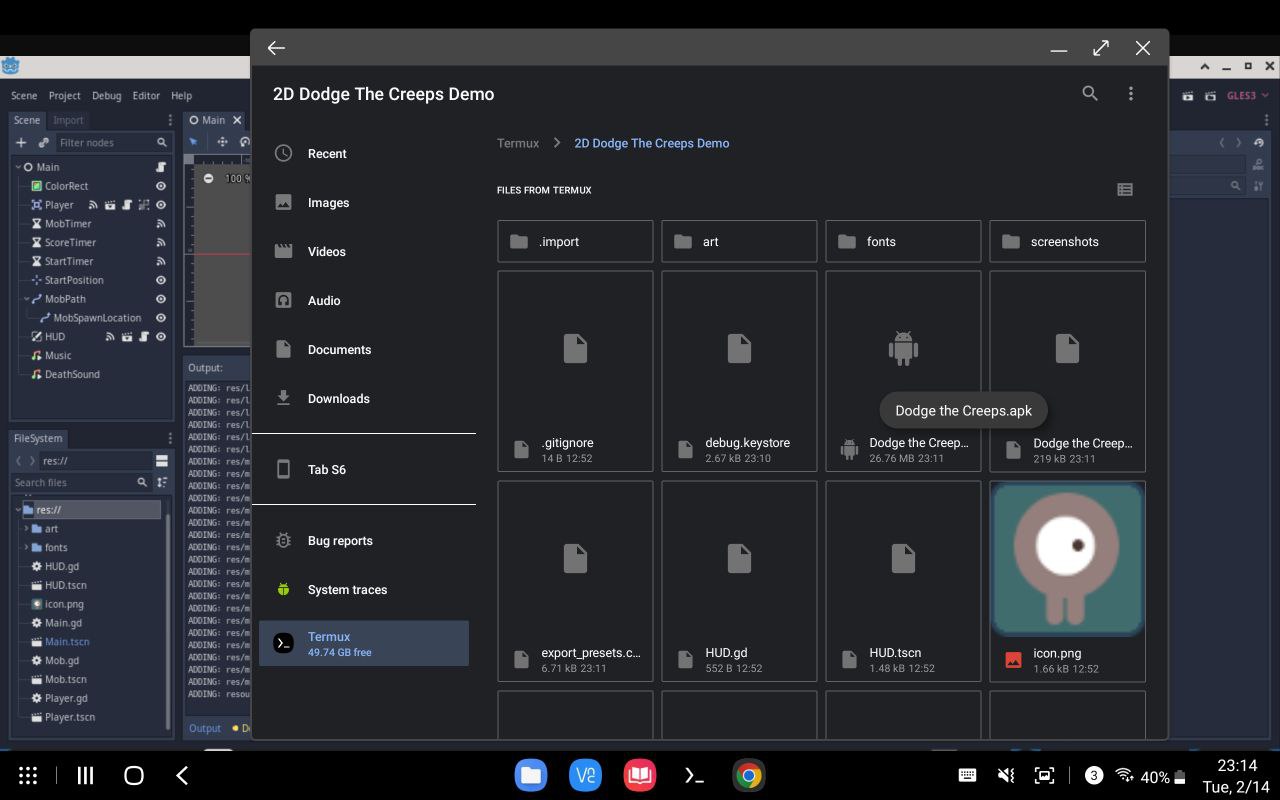
Task: Select the icon.png thumbnail
Action: pyautogui.click(x=1067, y=559)
